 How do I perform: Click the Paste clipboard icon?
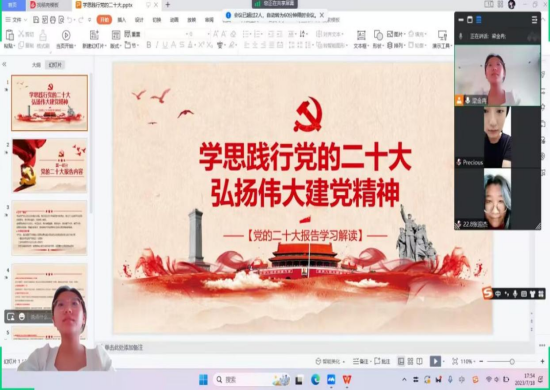coord(9,35)
